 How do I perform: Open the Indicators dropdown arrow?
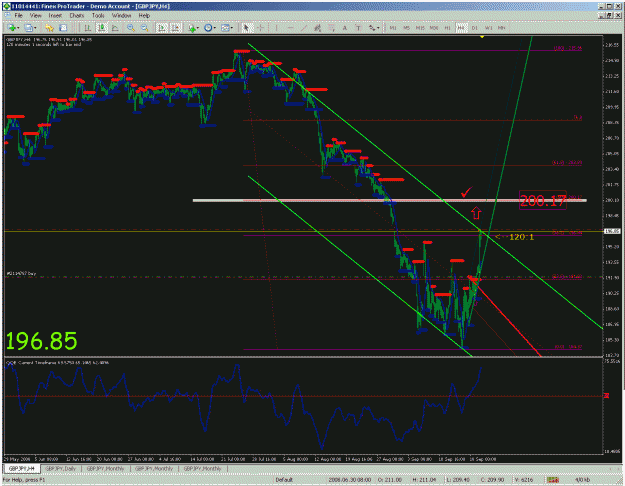198,28
